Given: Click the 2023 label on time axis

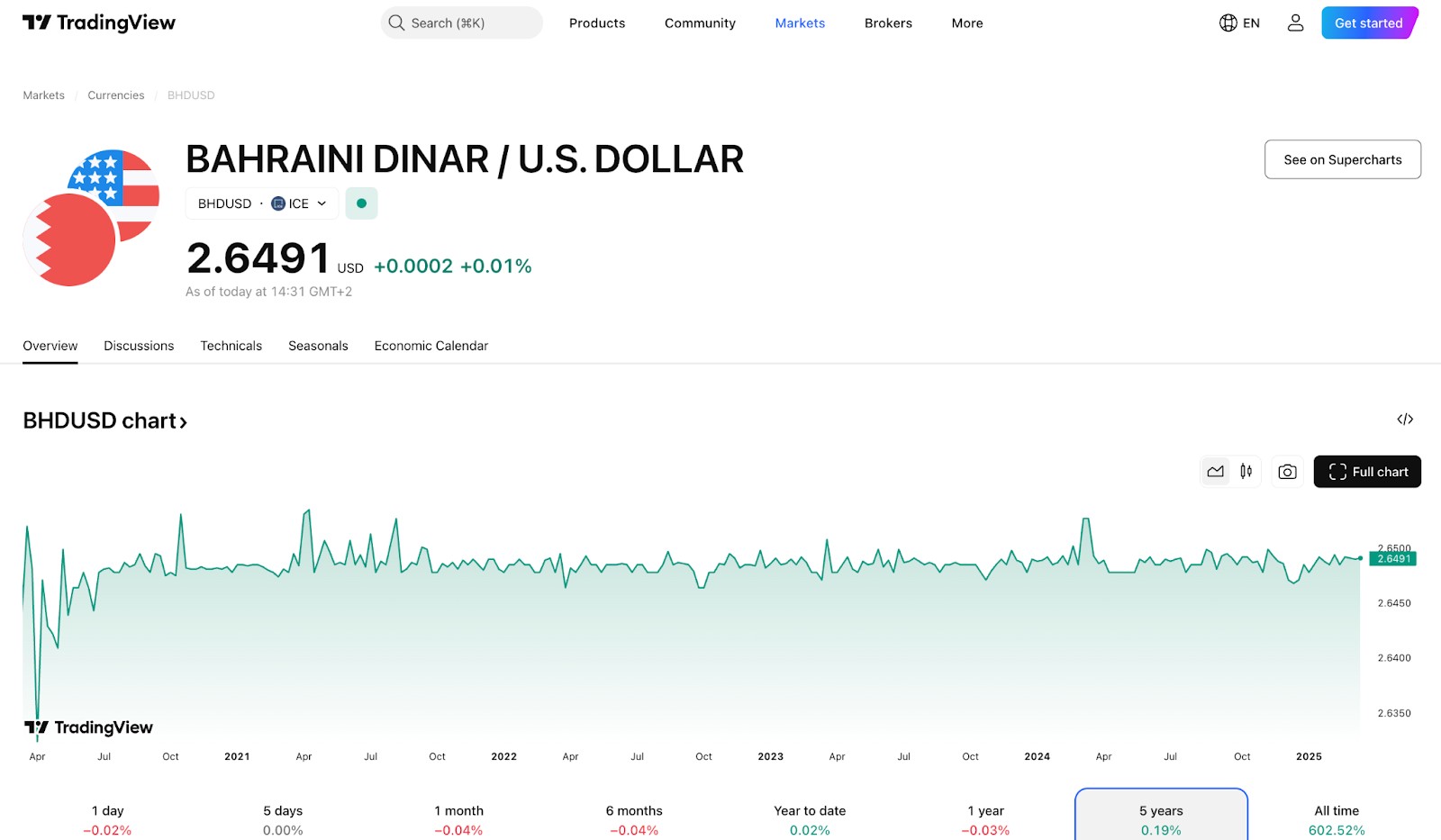Looking at the screenshot, I should coord(770,756).
